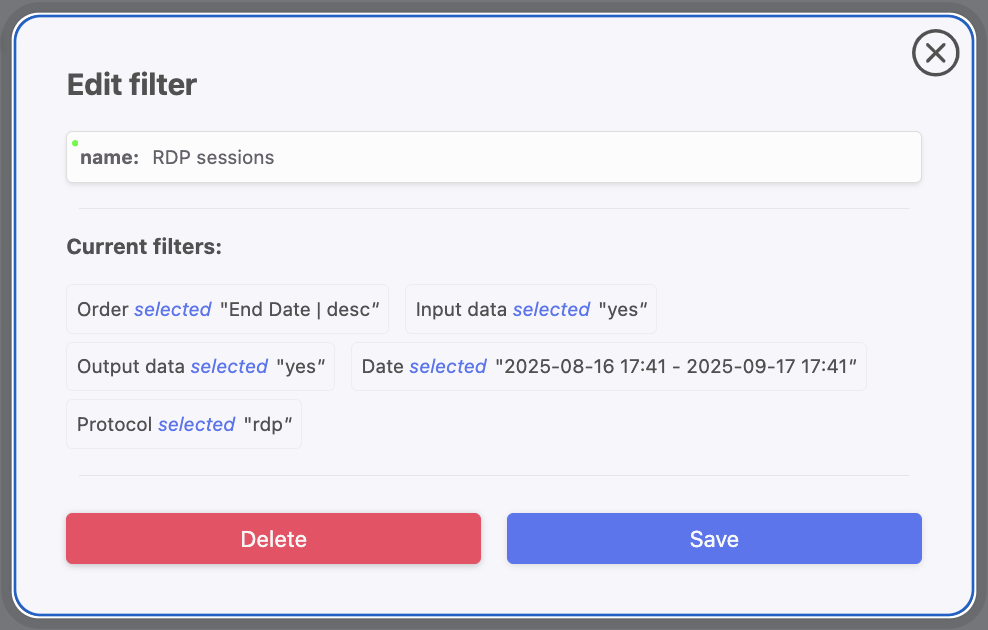Viewport: 988px width, 630px height.
Task: Click the circled X close icon
Action: click(935, 53)
